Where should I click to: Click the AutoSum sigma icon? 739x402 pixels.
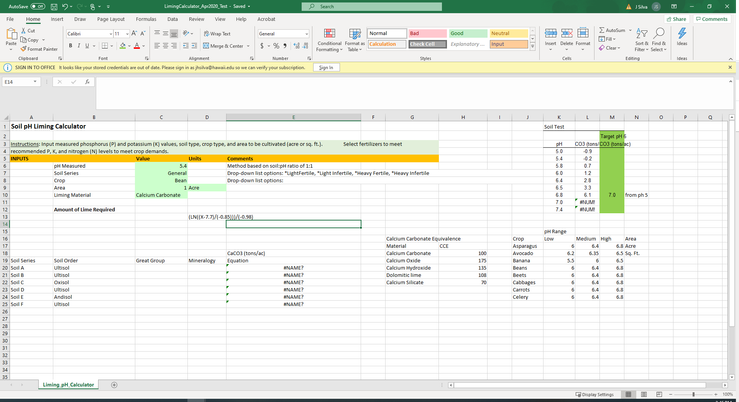pos(602,30)
